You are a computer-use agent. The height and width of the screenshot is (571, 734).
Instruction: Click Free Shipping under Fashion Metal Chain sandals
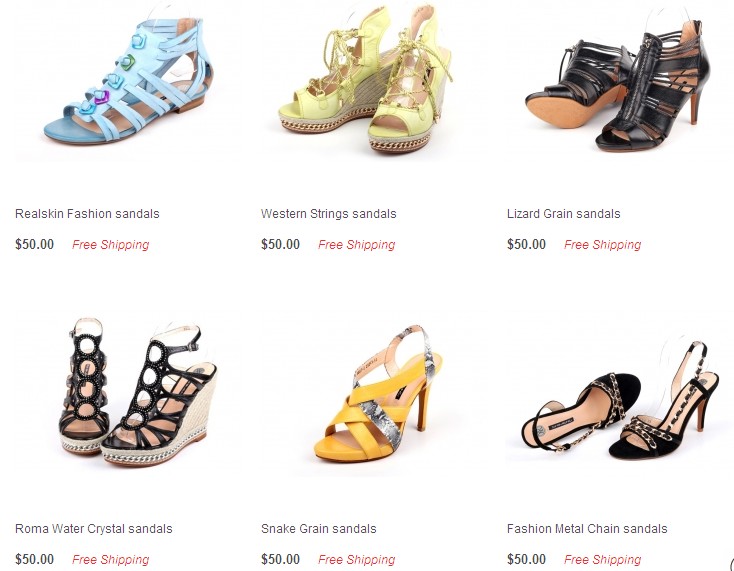pos(602,560)
